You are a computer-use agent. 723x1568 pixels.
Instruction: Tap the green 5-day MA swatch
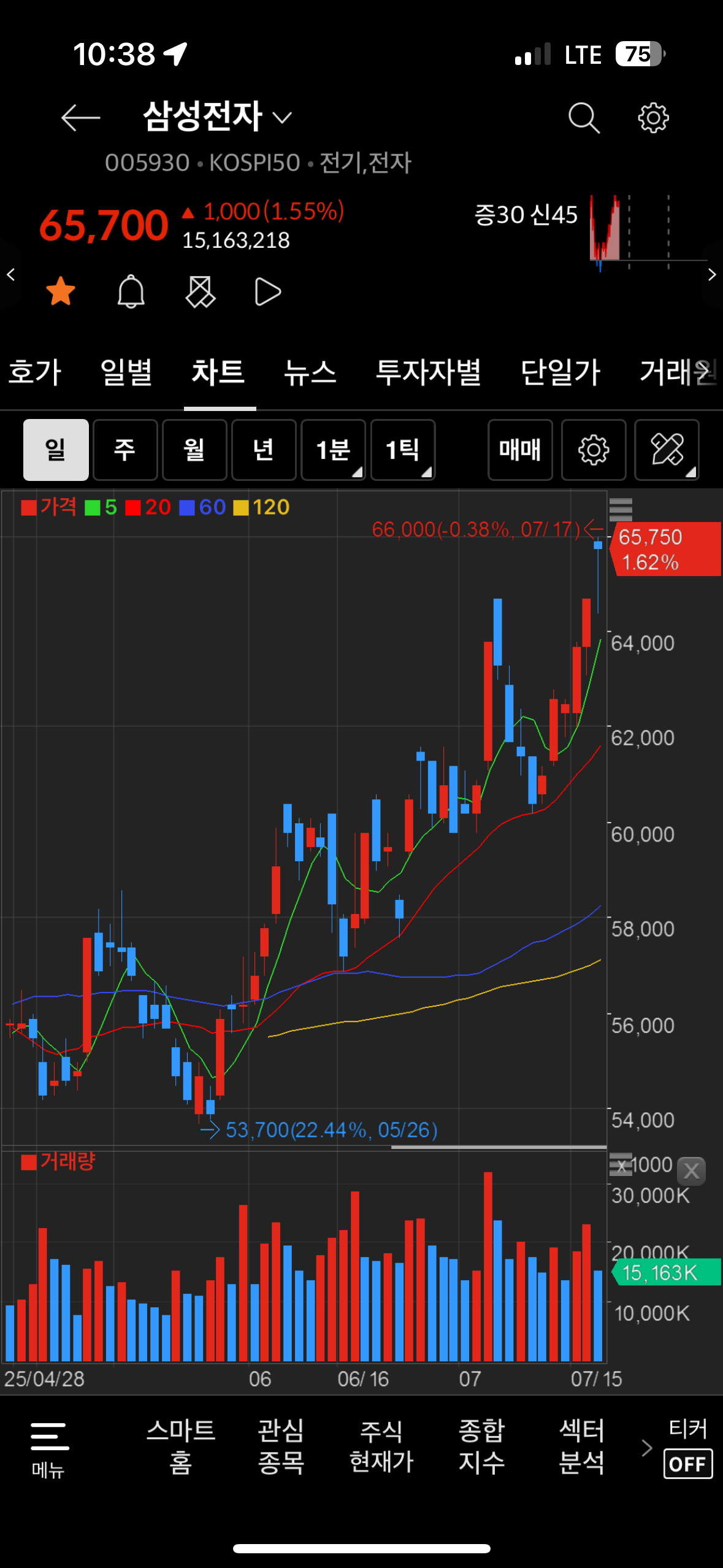93,508
